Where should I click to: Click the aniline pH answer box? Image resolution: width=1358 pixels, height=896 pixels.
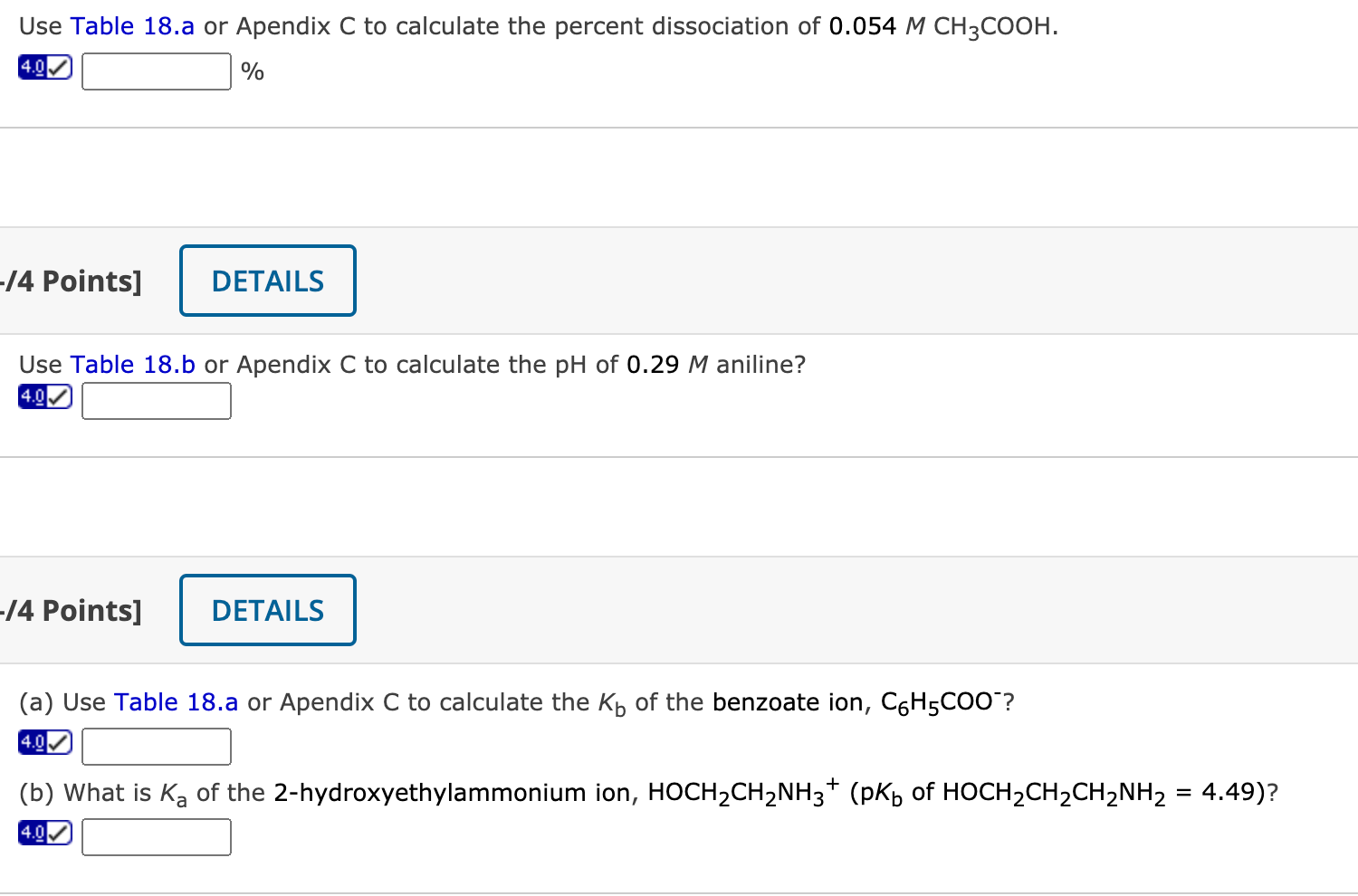pyautogui.click(x=157, y=401)
